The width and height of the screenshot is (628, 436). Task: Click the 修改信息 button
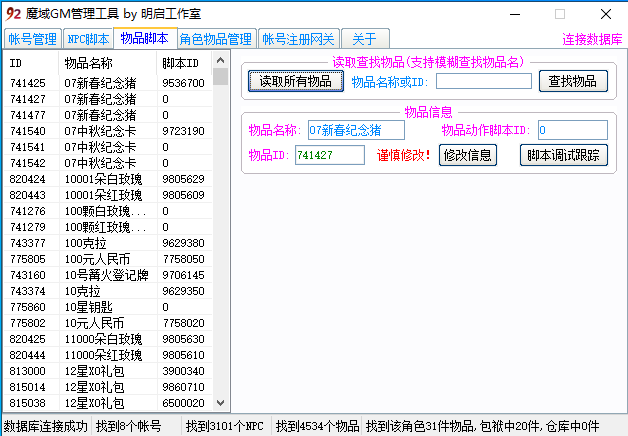click(467, 155)
